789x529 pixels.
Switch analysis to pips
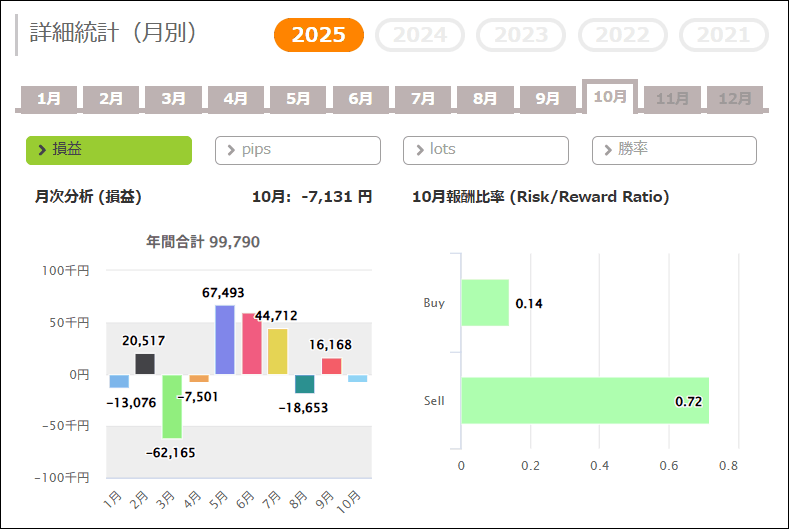click(x=298, y=150)
